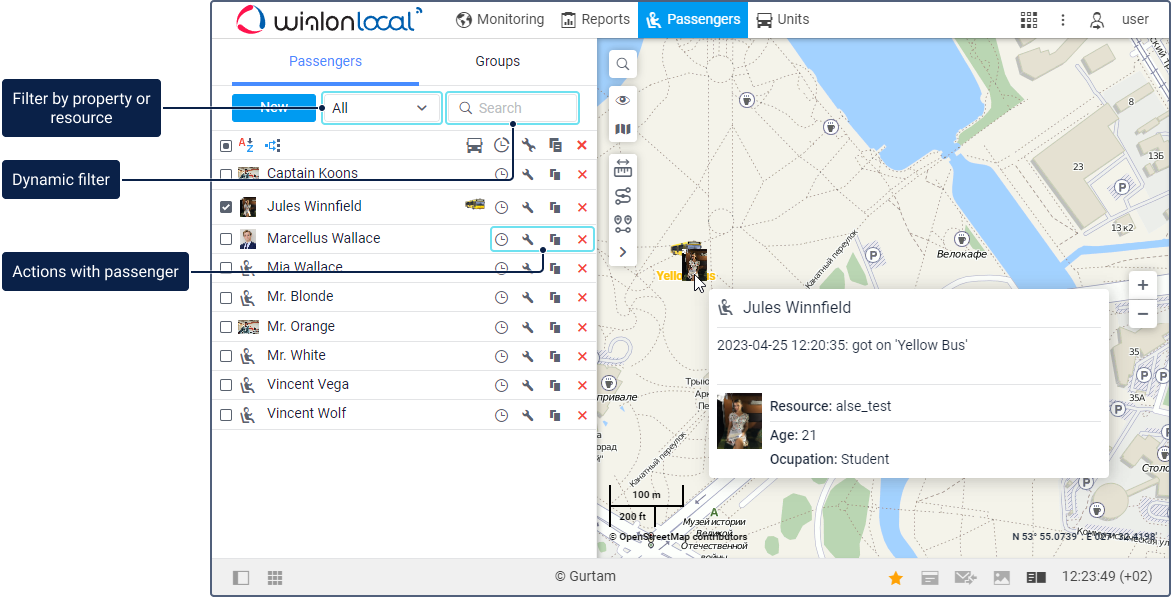
Task: Delete the Vincent Vega passenger
Action: click(583, 386)
